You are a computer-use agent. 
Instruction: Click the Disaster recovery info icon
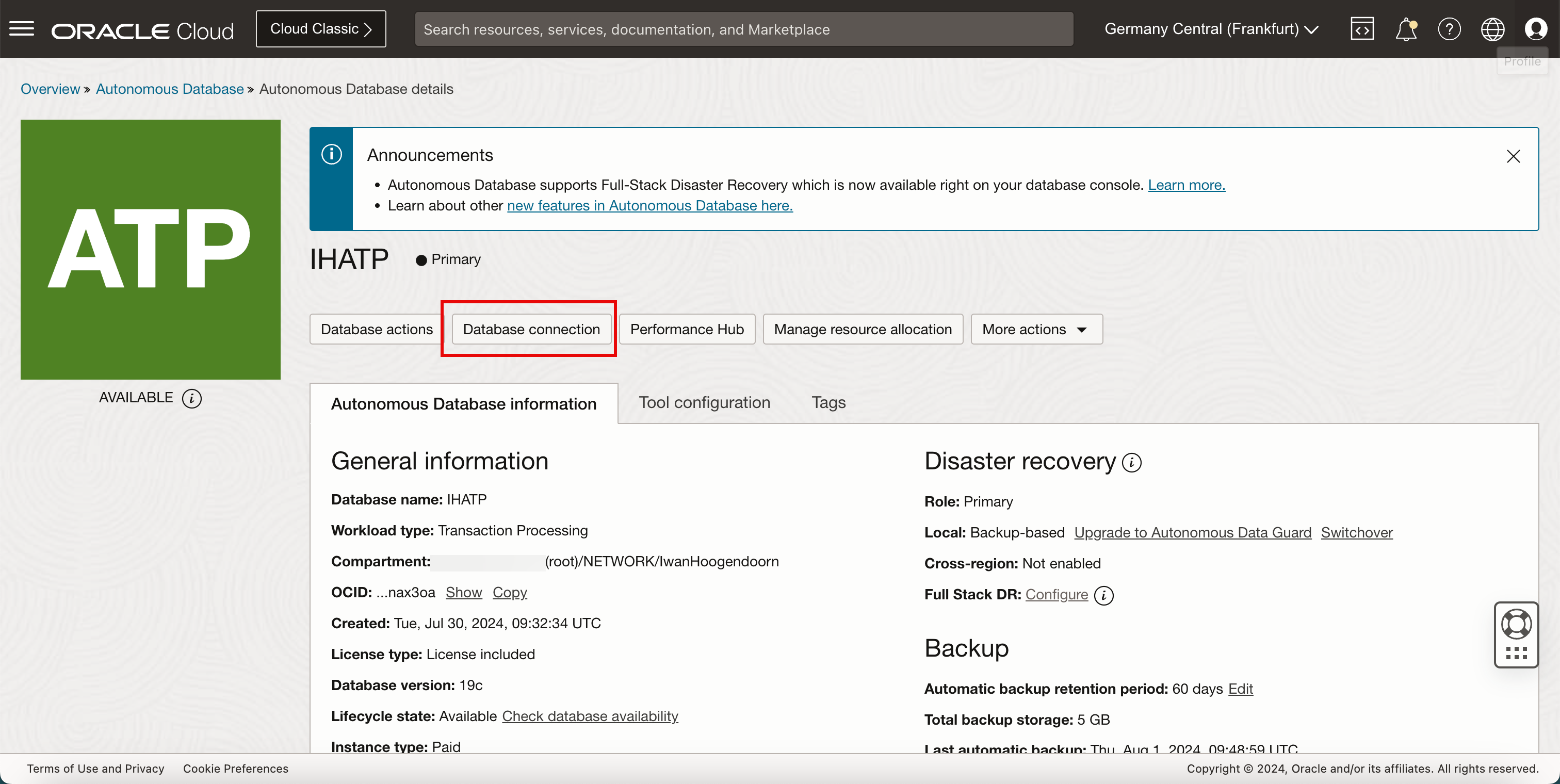(1131, 463)
